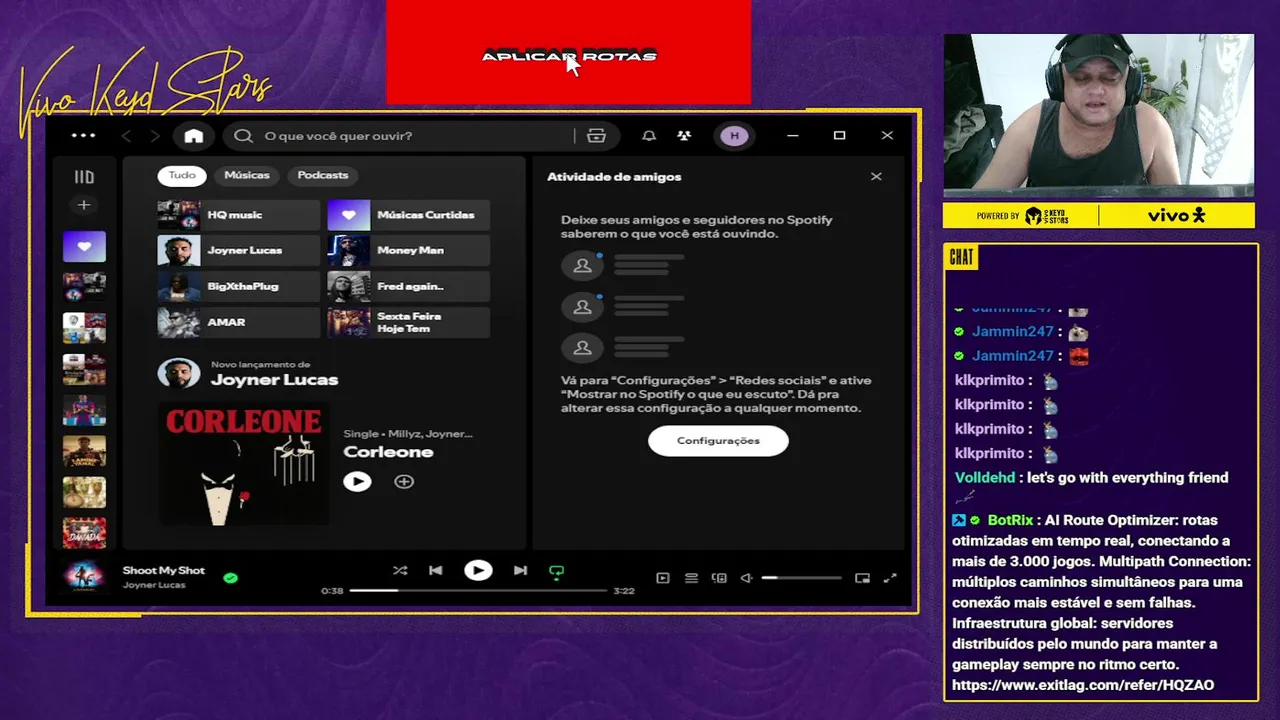Open the 'Corleone' single title
This screenshot has width=1280, height=720.
pos(388,452)
